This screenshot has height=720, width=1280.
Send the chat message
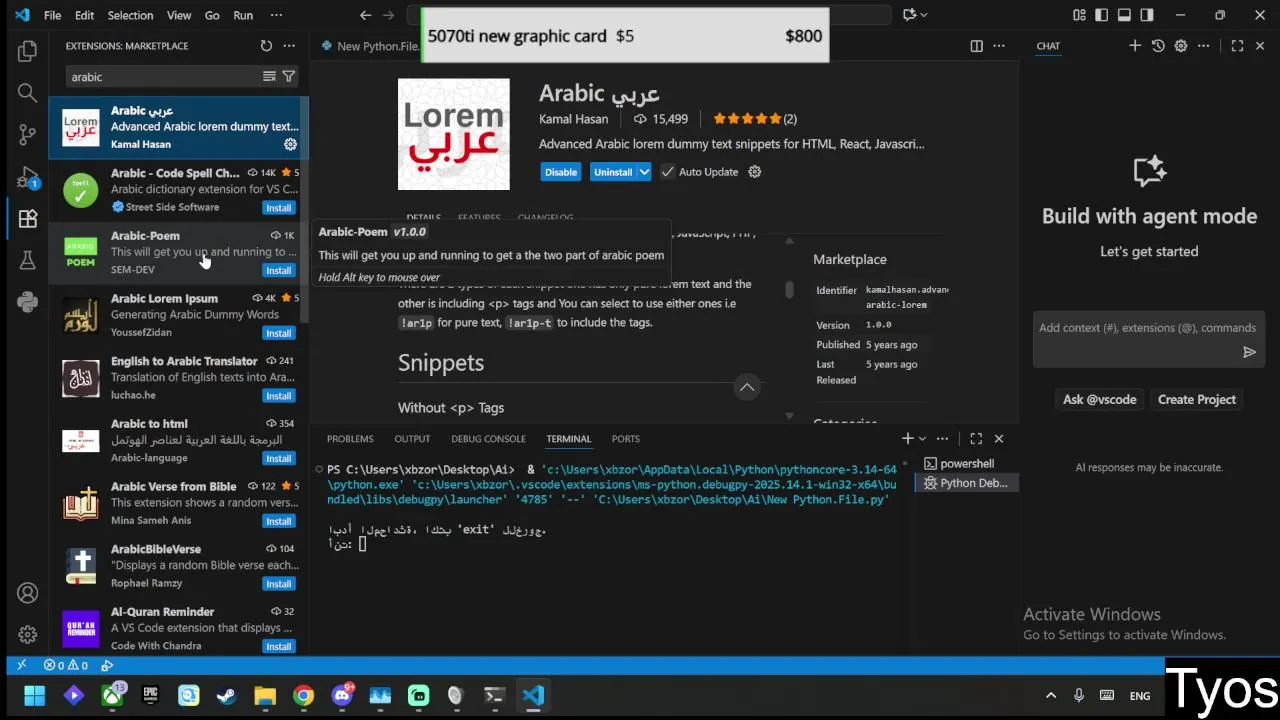1249,352
